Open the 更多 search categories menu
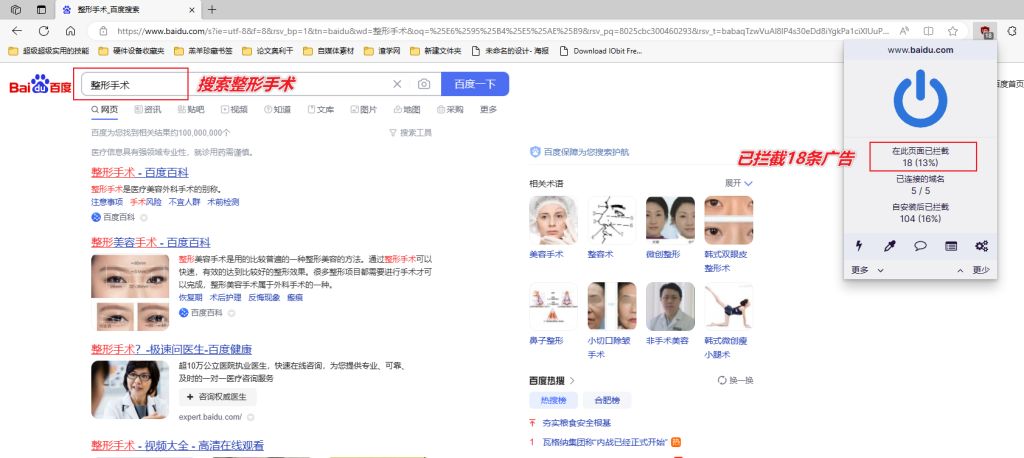 click(488, 109)
